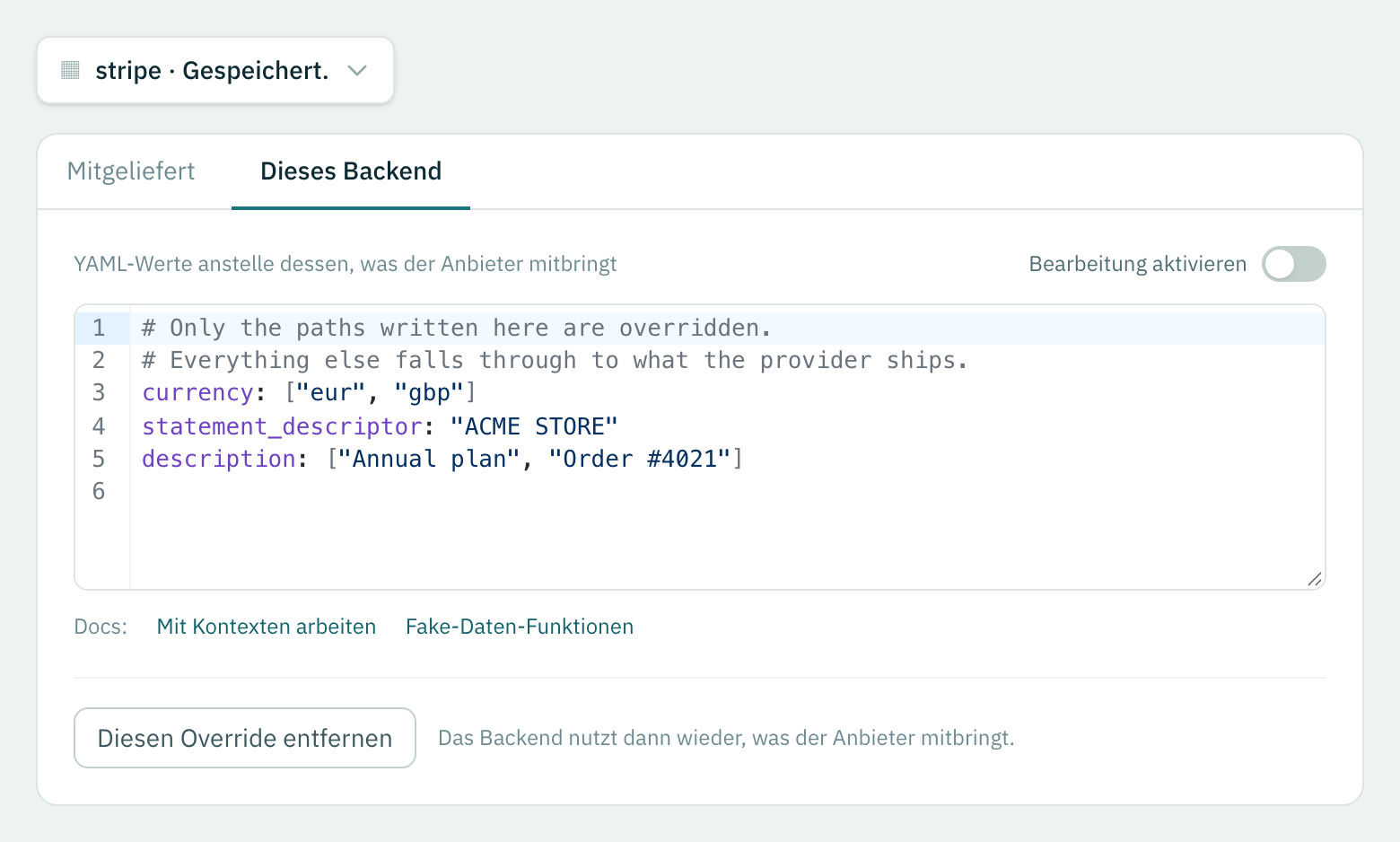Click the grid icon beside stripe
The height and width of the screenshot is (842, 1400).
tap(70, 70)
